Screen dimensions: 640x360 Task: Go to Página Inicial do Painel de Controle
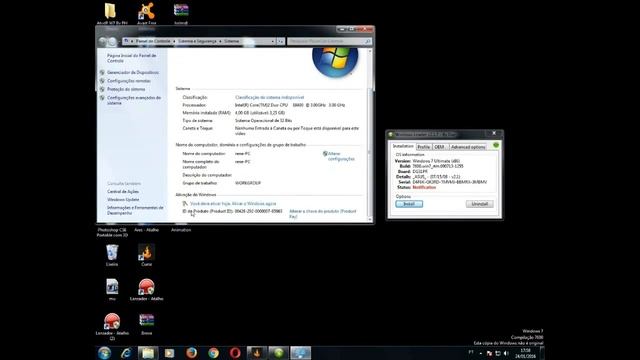pyautogui.click(x=131, y=58)
